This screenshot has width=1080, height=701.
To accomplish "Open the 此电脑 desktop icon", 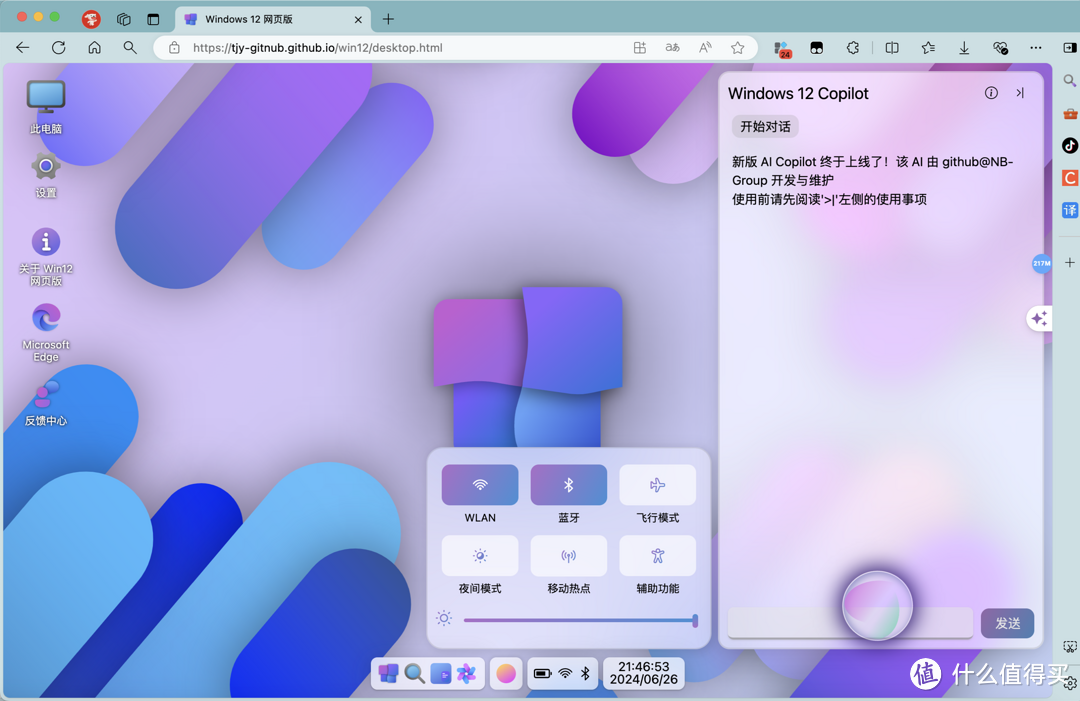I will [x=45, y=106].
